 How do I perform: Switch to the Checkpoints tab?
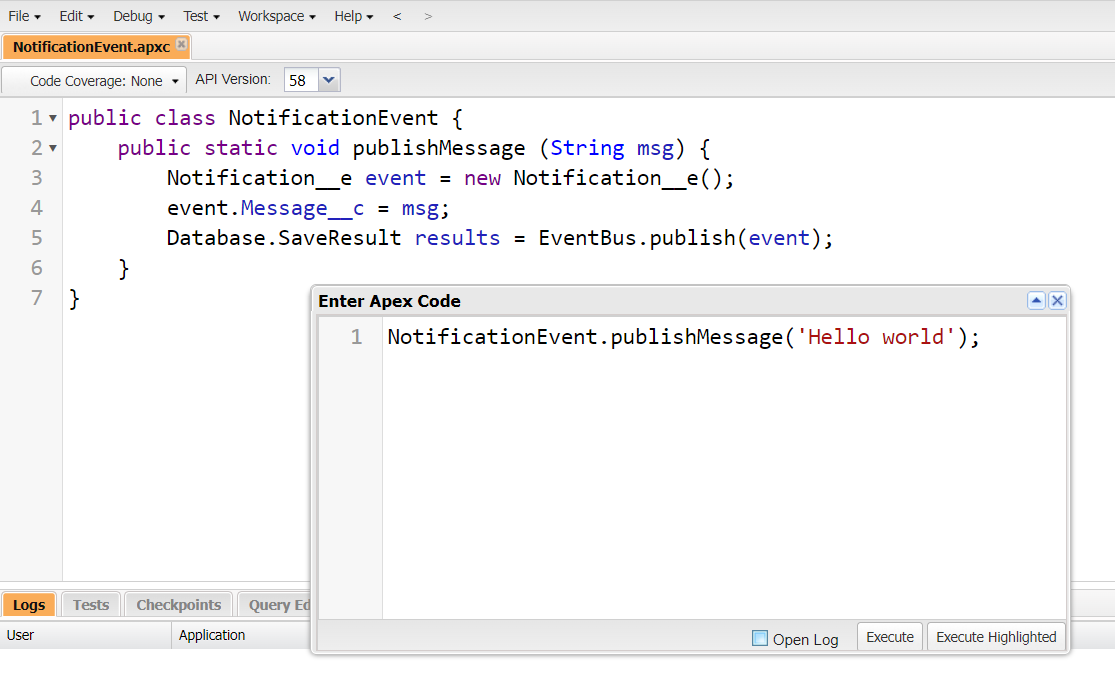click(178, 605)
